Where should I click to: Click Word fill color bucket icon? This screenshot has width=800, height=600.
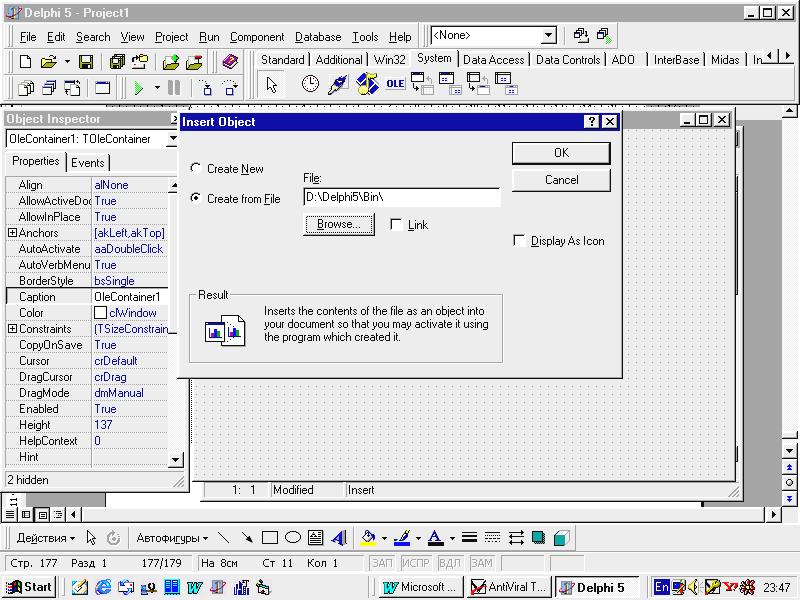368,538
